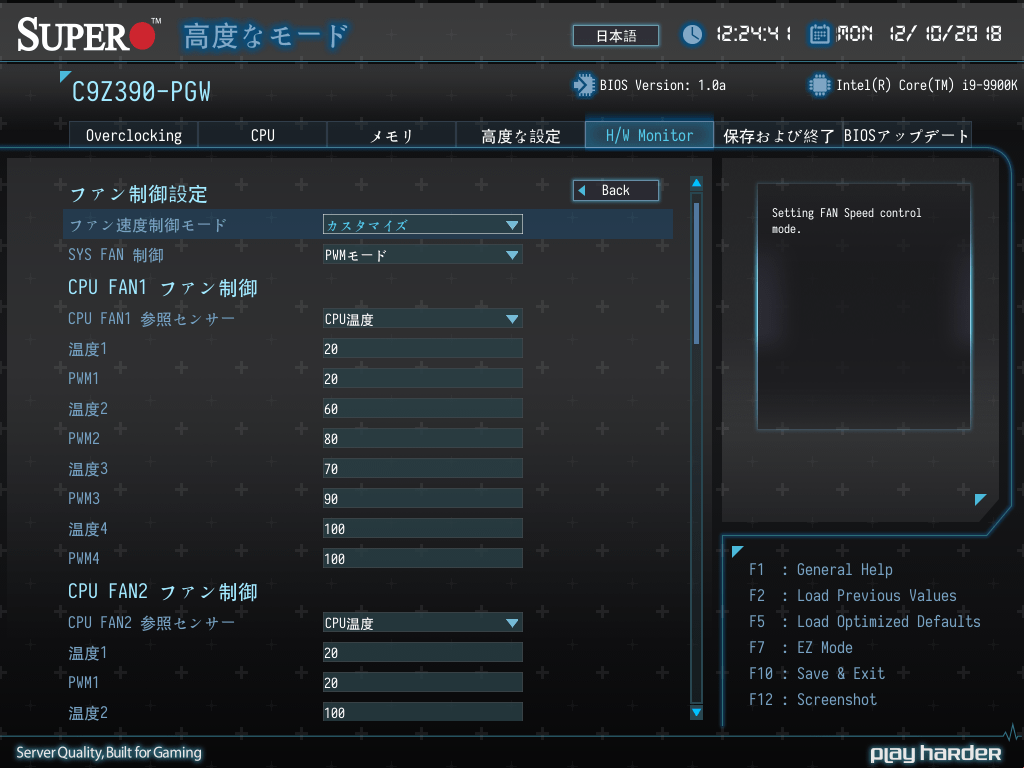Click the F10 Save & Exit entry

point(816,674)
